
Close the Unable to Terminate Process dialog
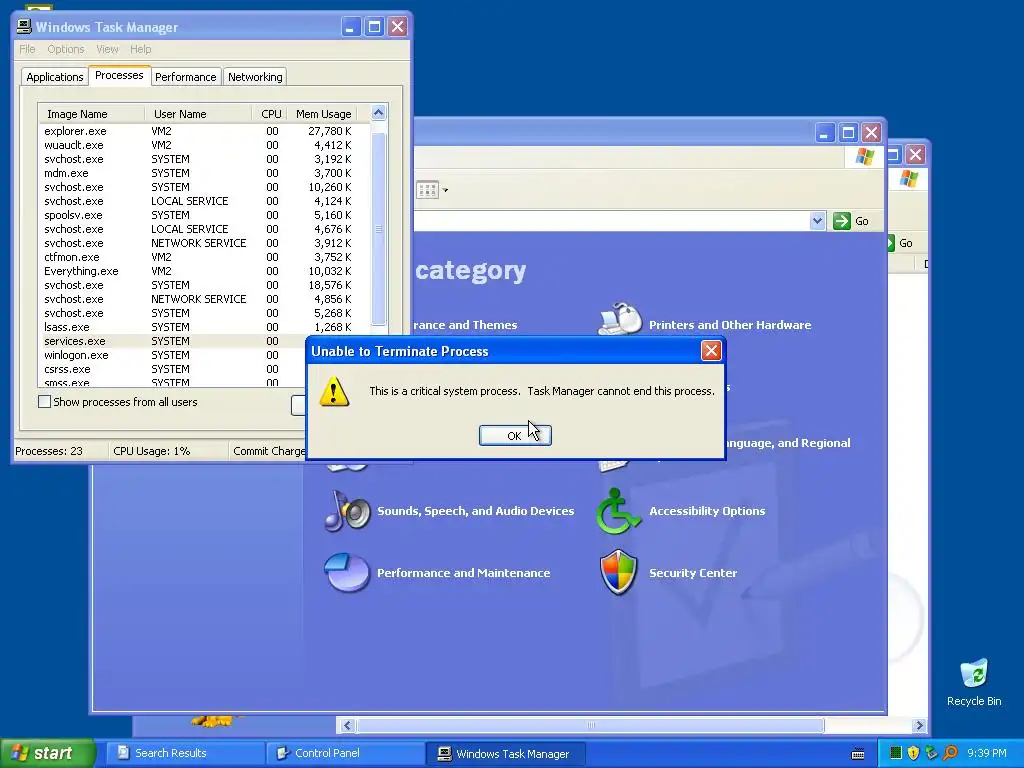click(711, 351)
